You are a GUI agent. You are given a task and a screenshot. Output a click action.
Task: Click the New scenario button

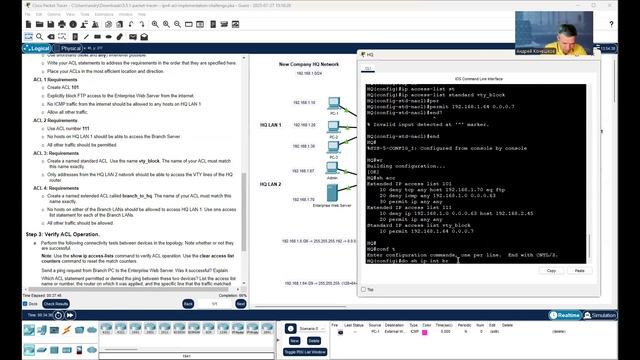coord(294,341)
